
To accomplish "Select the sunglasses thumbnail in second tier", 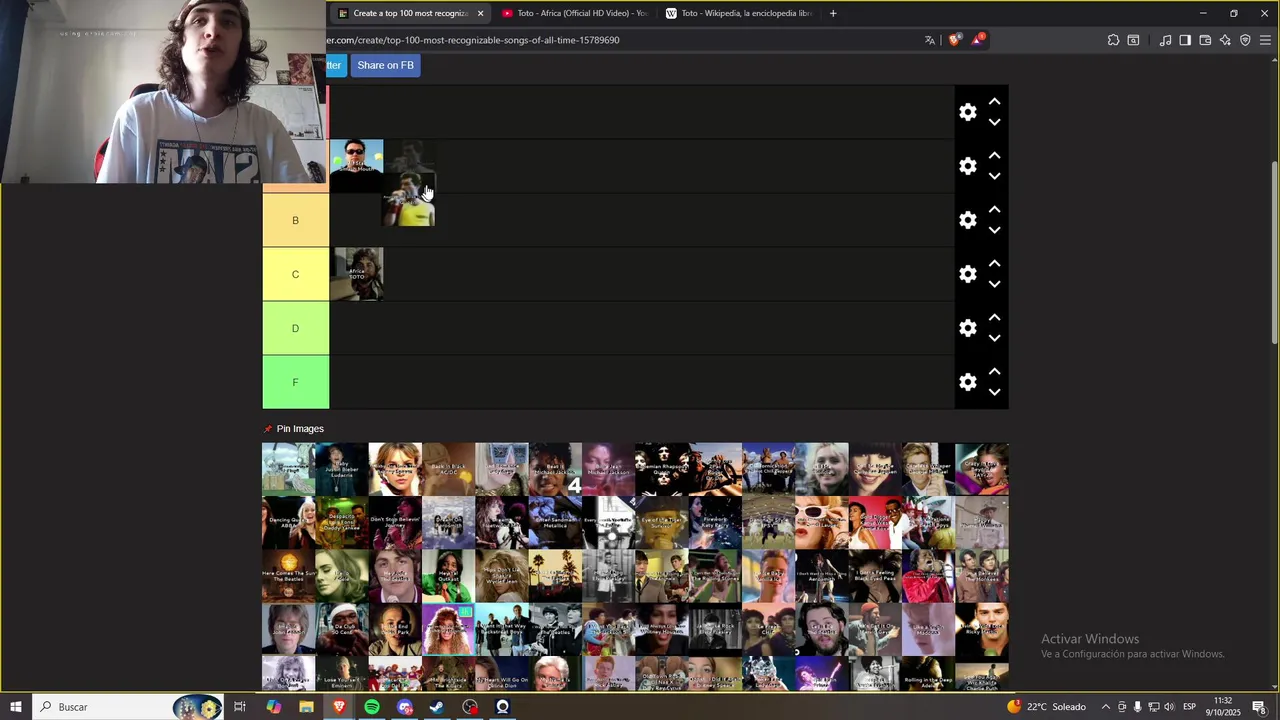I will pyautogui.click(x=357, y=166).
